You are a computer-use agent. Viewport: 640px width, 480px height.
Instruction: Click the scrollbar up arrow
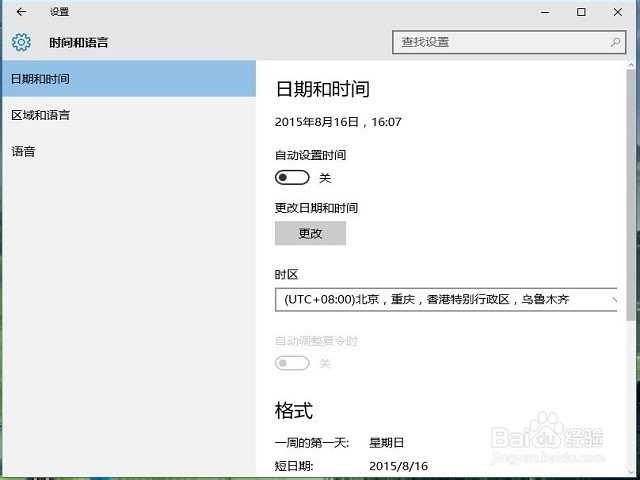tap(631, 65)
